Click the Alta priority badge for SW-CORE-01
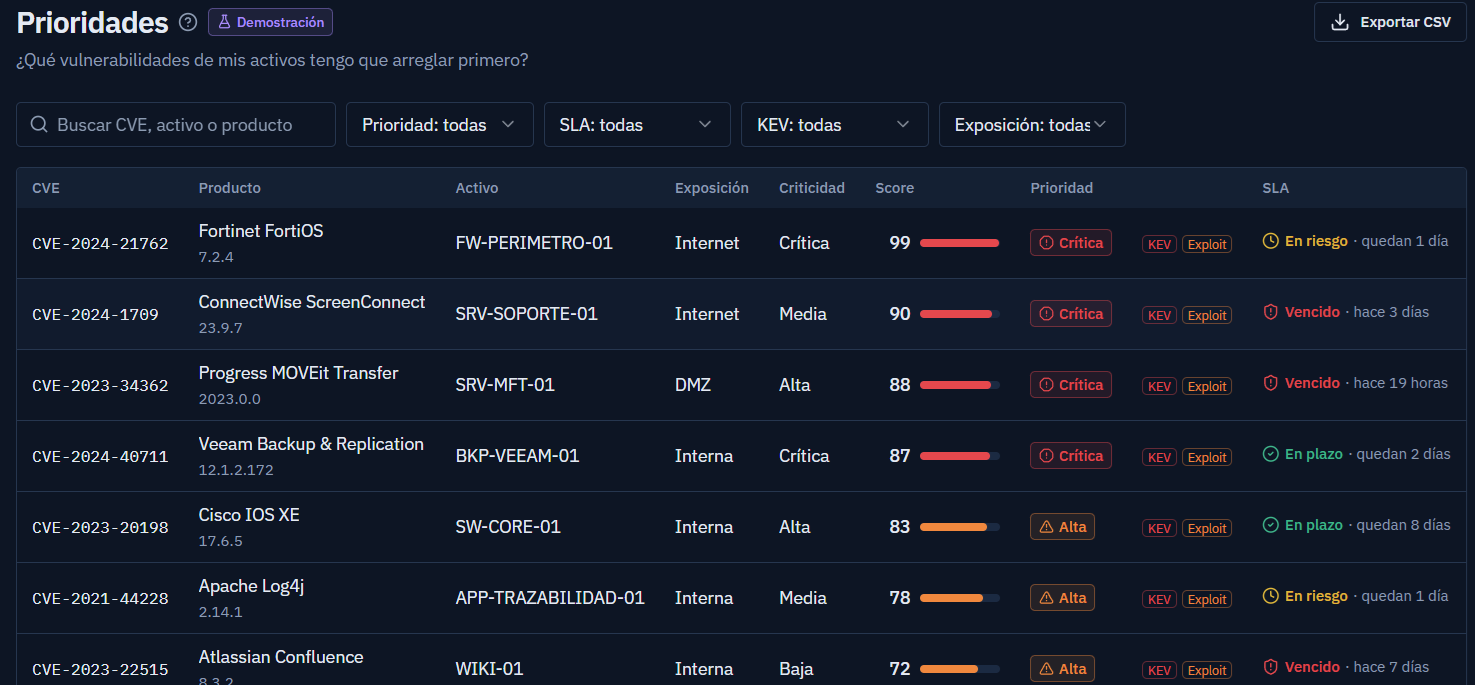This screenshot has height=685, width=1475. (x=1062, y=527)
